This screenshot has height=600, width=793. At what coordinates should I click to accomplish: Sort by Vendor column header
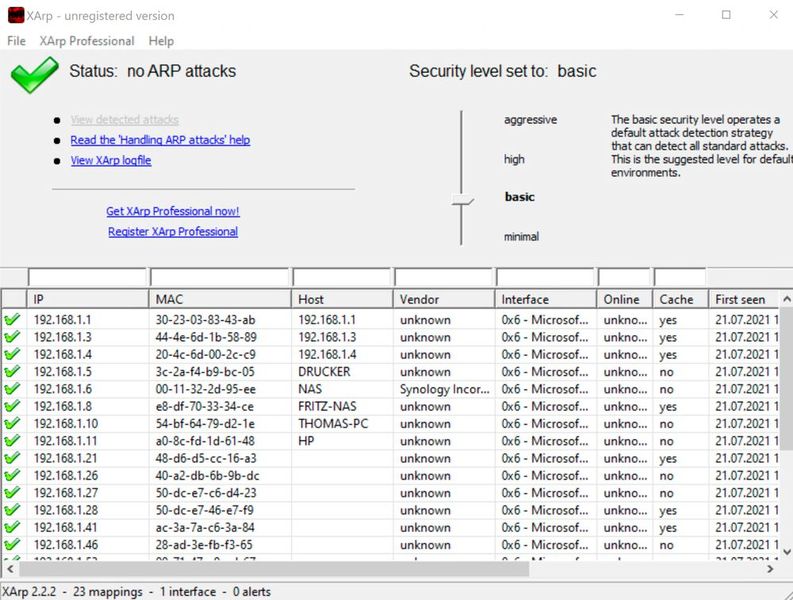tap(443, 299)
